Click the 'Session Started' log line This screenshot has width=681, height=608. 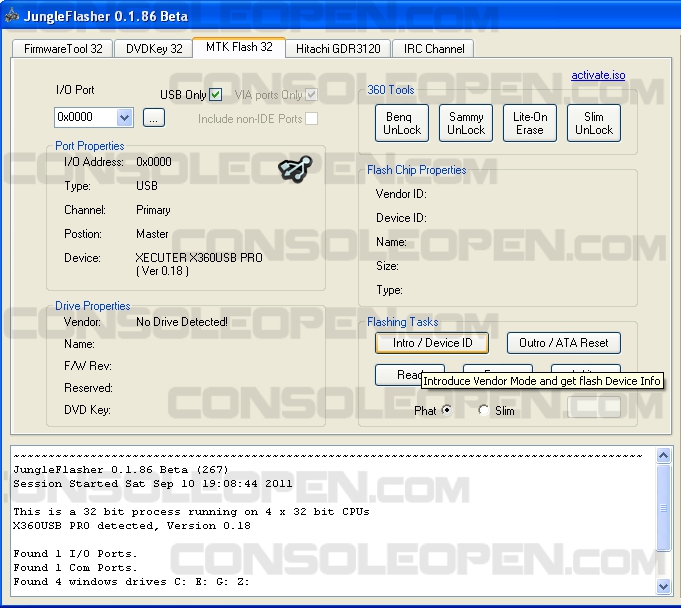coord(153,484)
